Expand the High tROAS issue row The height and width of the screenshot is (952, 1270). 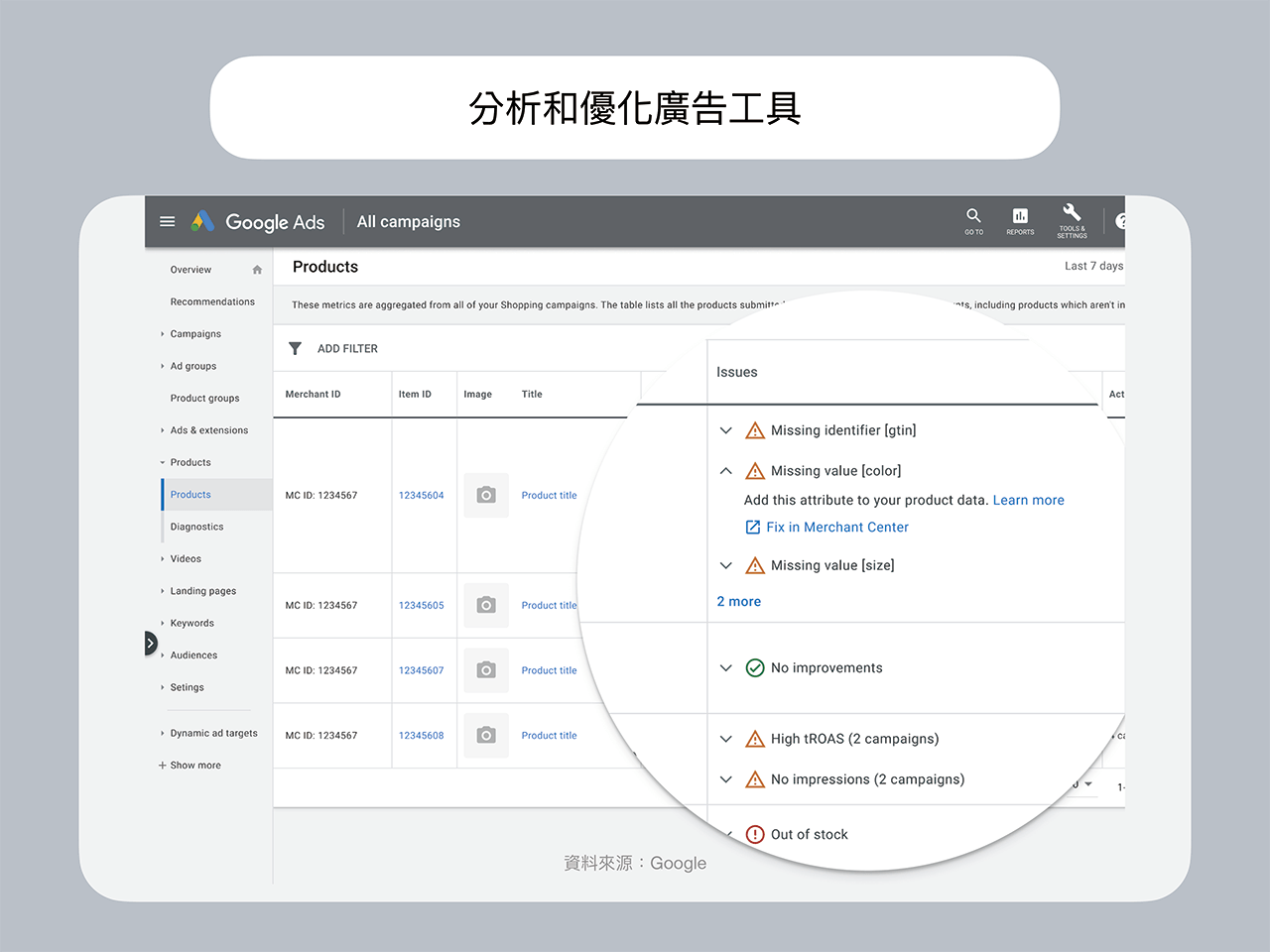coord(726,739)
